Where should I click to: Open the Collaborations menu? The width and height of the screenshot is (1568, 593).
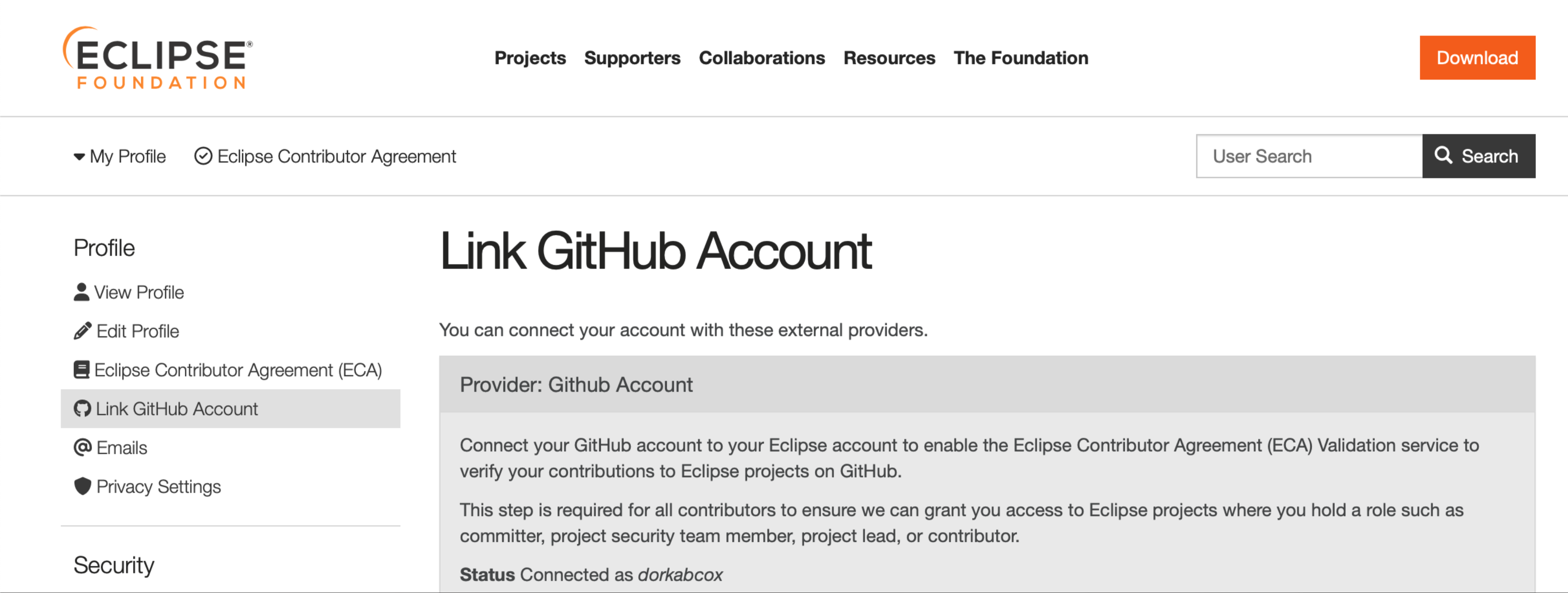click(761, 58)
